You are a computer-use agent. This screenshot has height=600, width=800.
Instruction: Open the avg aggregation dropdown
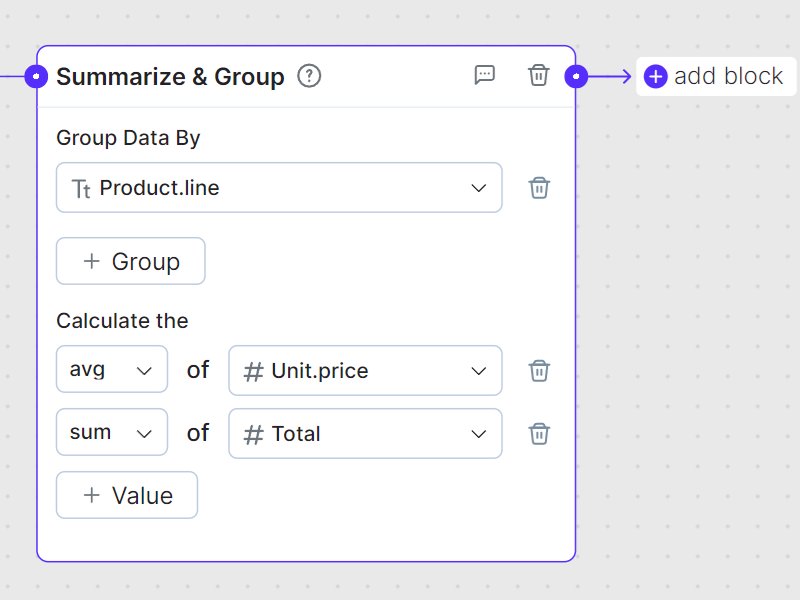tap(111, 371)
